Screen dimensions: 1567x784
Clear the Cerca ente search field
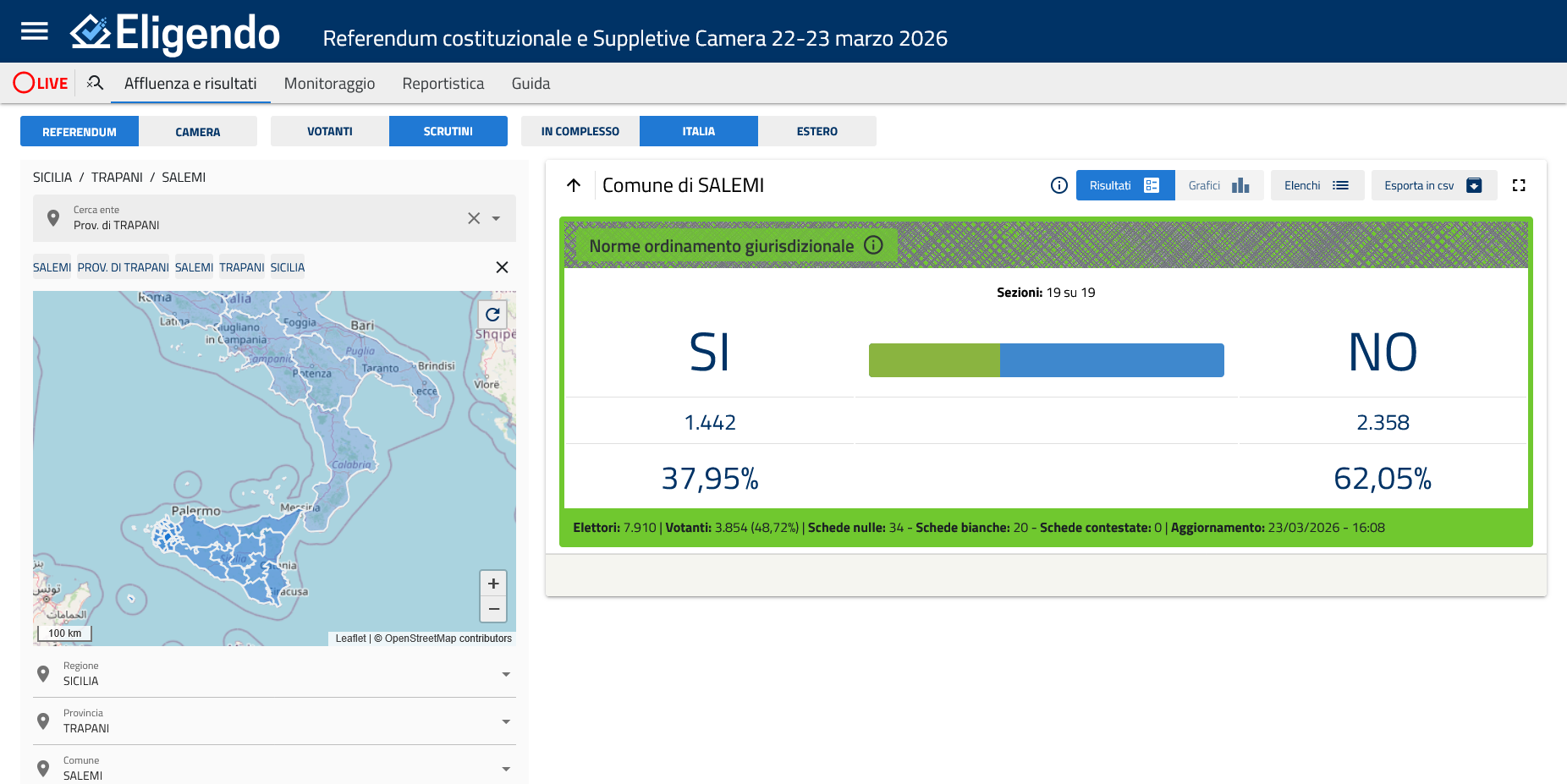click(474, 218)
